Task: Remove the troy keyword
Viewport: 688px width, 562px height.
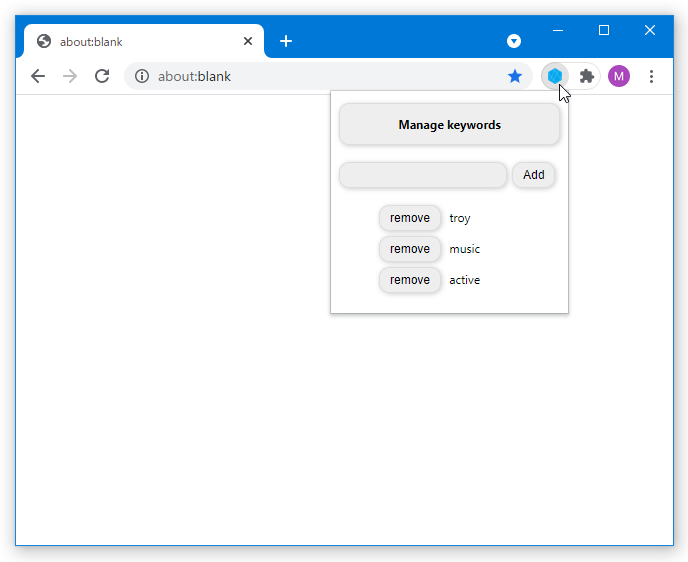Action: [410, 218]
